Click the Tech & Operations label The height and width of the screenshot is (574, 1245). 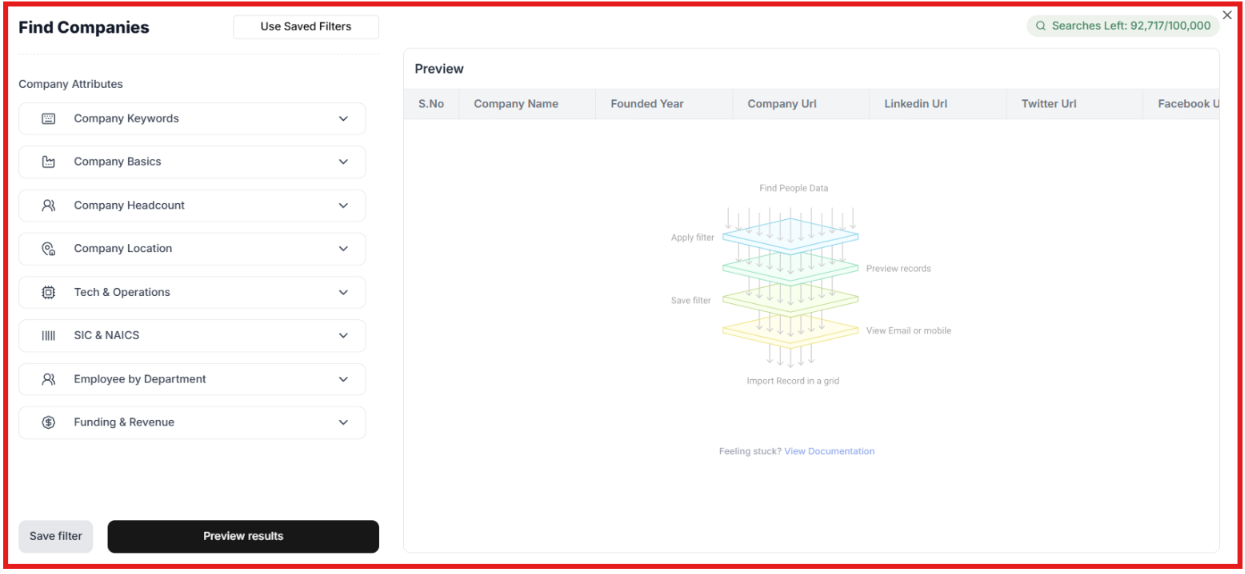(122, 293)
